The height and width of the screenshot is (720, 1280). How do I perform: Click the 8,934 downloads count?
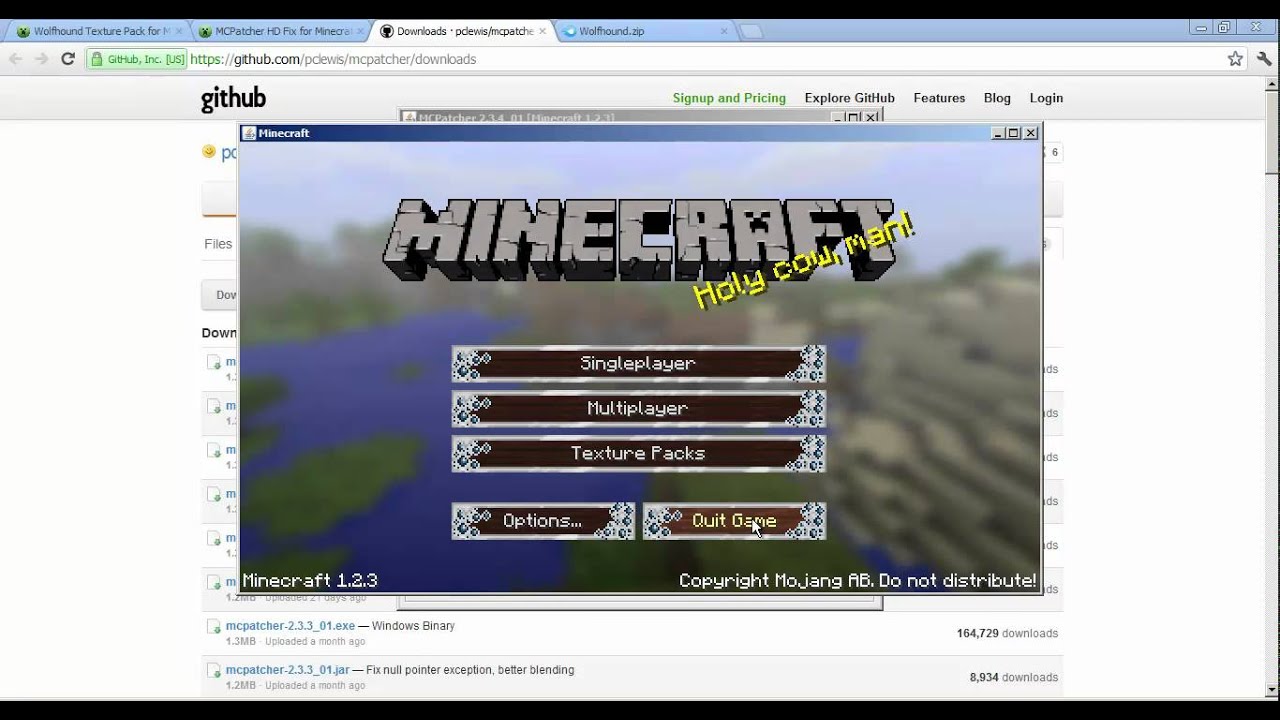point(1013,677)
